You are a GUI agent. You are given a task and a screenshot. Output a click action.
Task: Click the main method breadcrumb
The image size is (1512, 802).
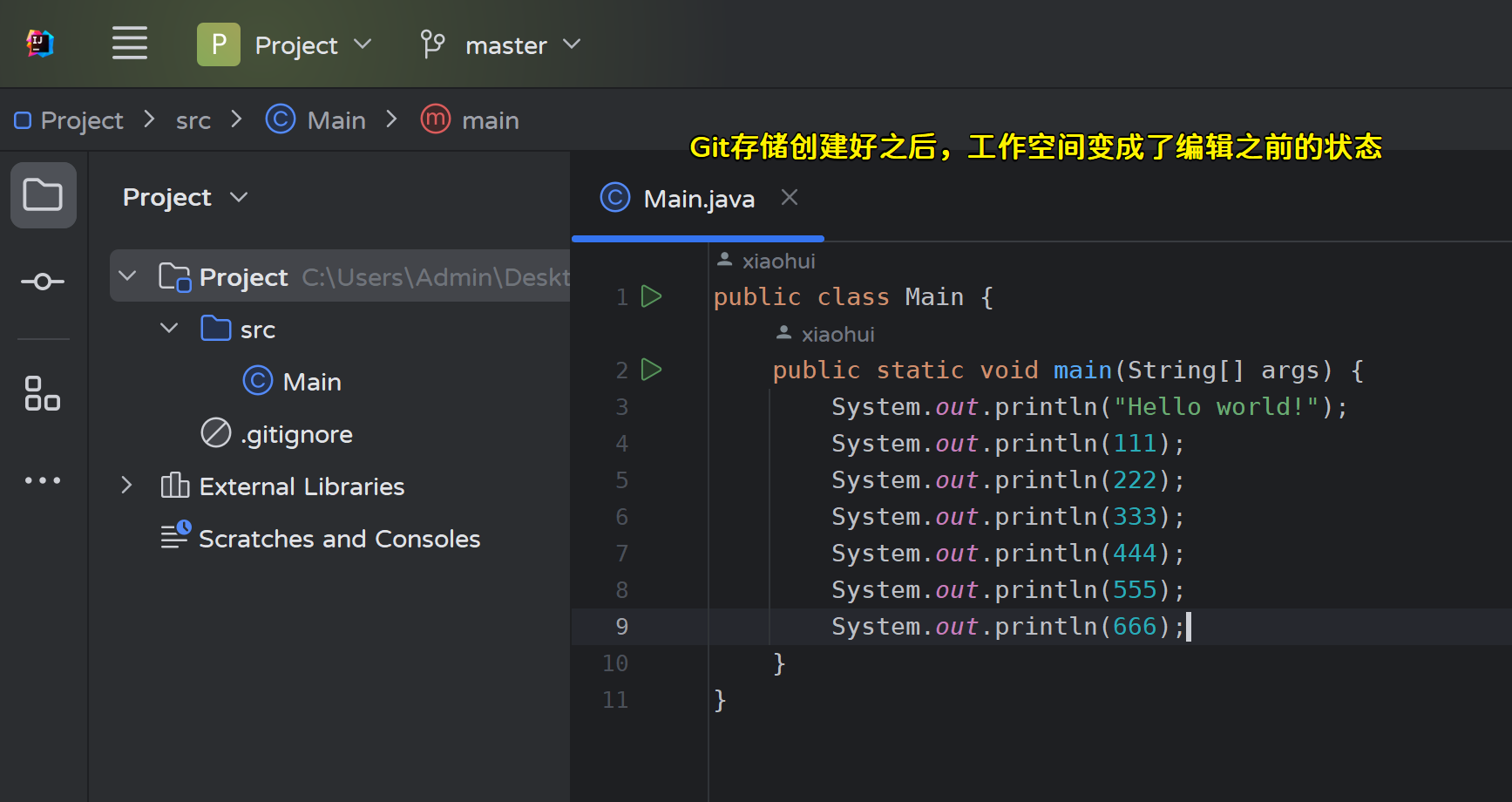pos(489,120)
